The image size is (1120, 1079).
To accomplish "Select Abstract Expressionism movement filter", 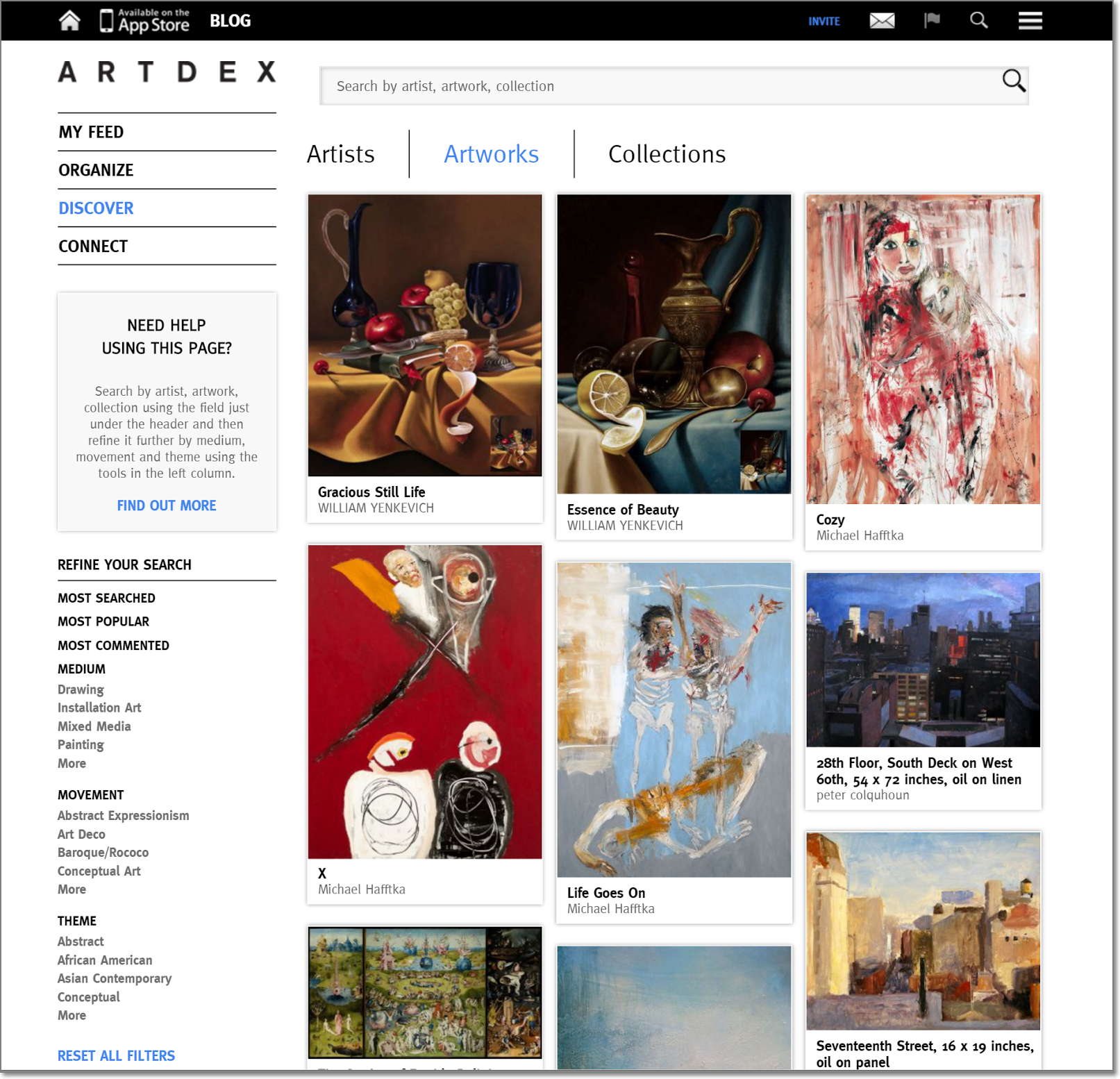I will click(x=123, y=816).
